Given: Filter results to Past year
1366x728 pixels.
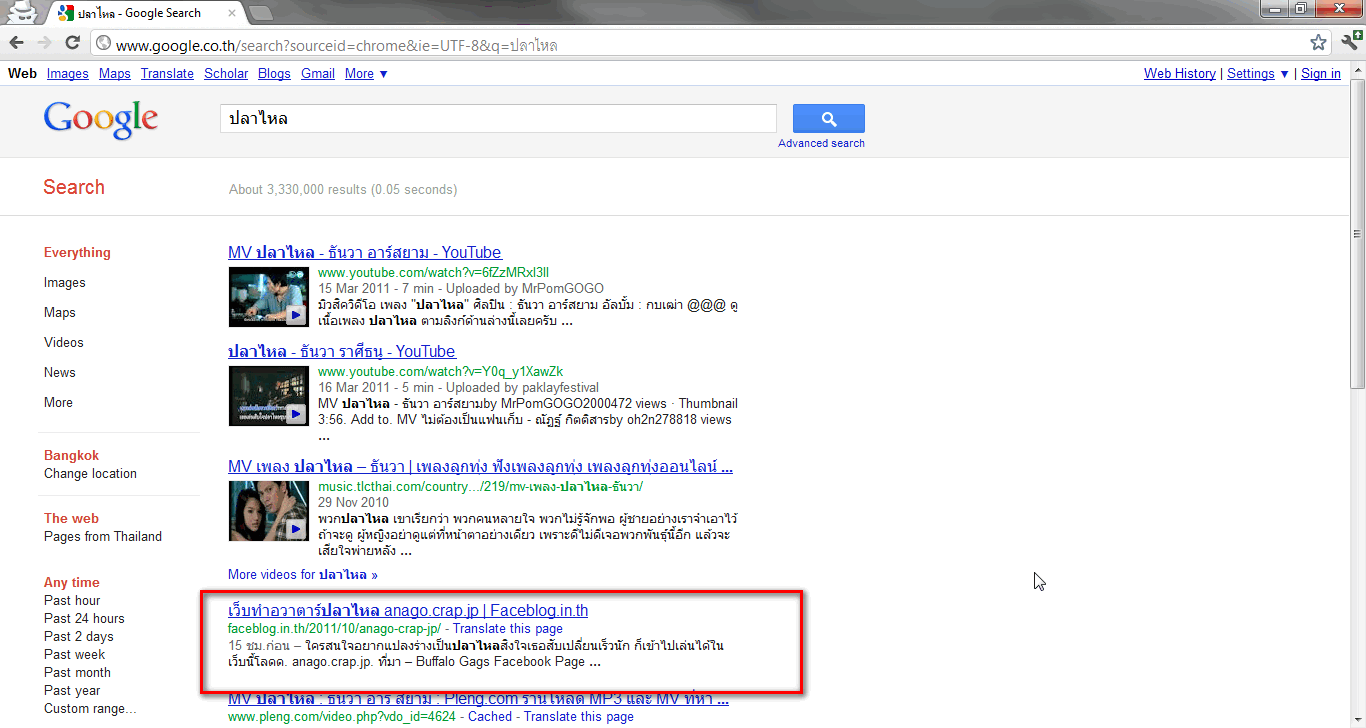Looking at the screenshot, I should 72,691.
